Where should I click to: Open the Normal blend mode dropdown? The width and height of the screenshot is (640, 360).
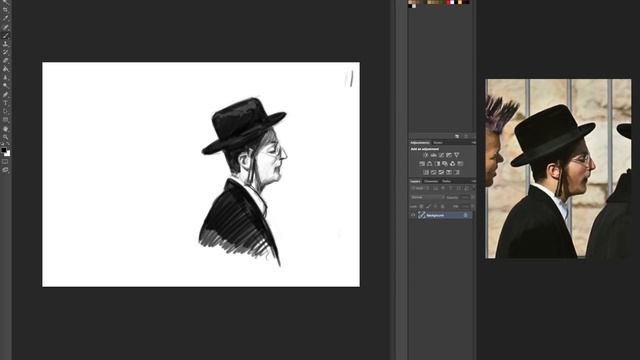427,197
